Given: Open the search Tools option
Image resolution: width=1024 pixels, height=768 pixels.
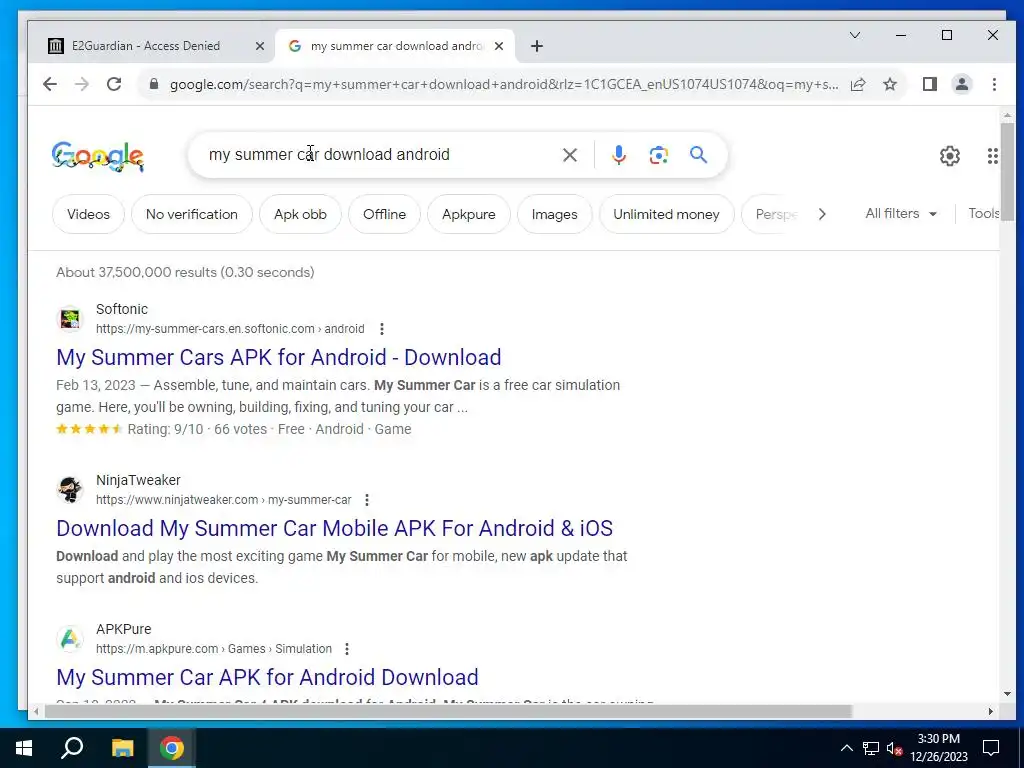Looking at the screenshot, I should click(x=984, y=214).
